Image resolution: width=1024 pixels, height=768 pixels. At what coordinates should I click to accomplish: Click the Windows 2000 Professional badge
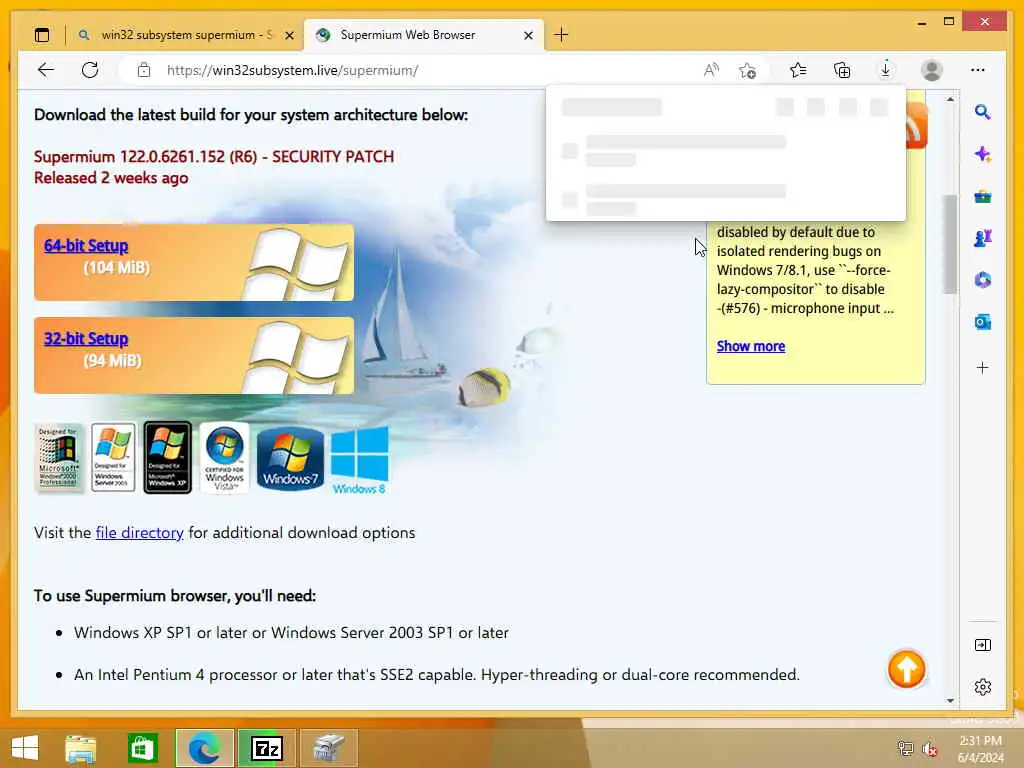(x=58, y=457)
